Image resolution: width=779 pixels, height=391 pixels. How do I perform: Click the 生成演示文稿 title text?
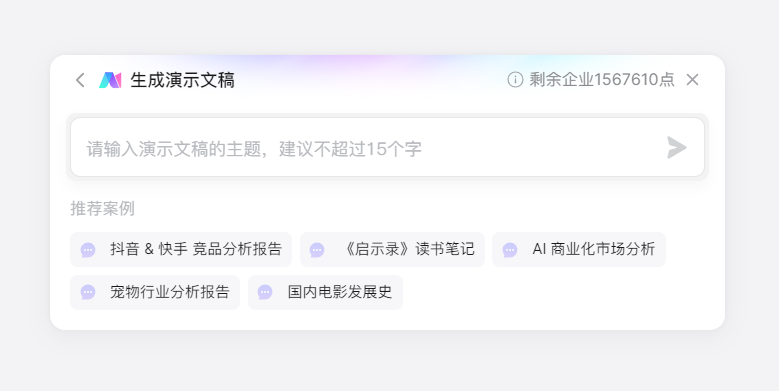point(182,80)
